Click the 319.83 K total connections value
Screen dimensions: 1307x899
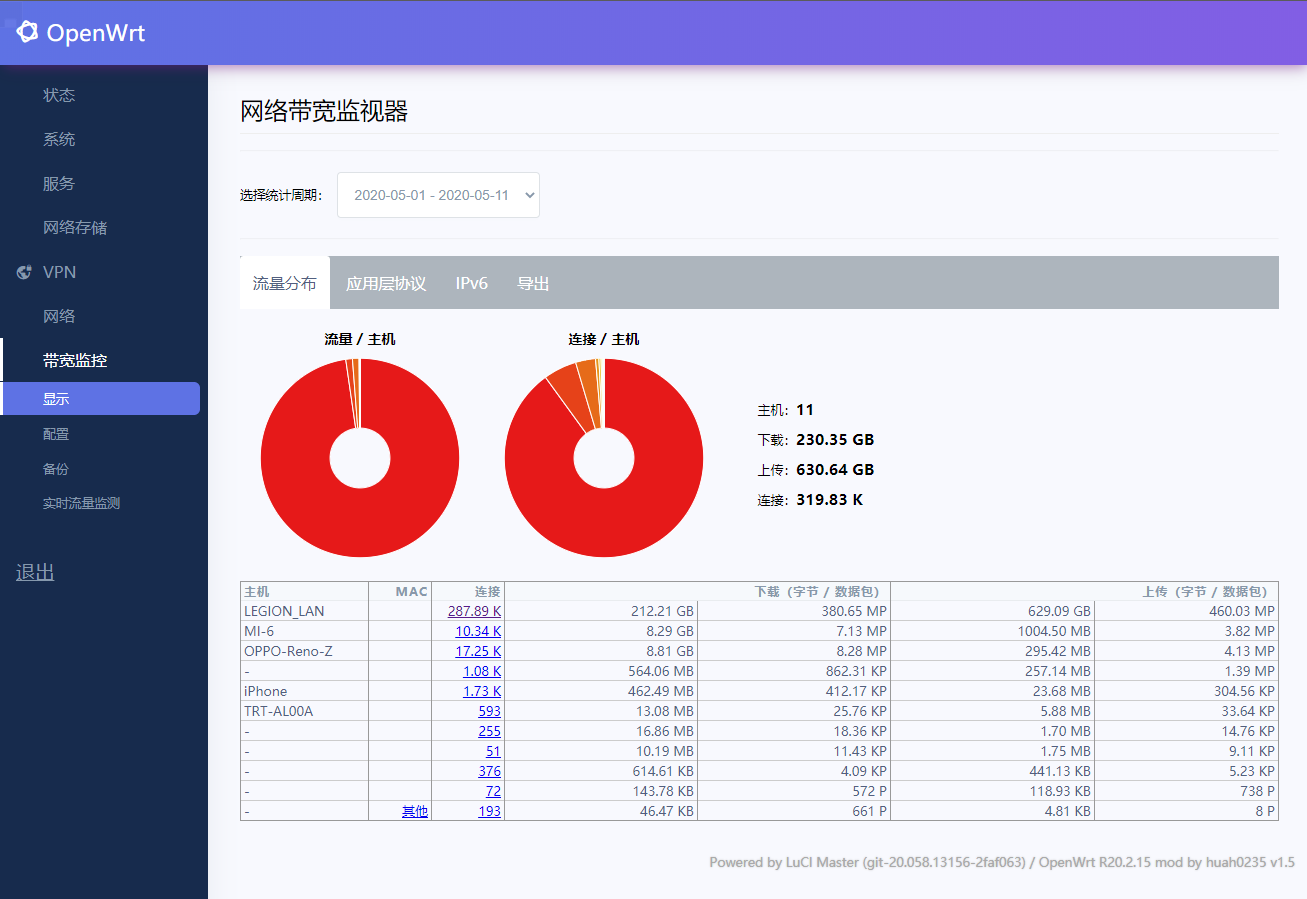(829, 500)
